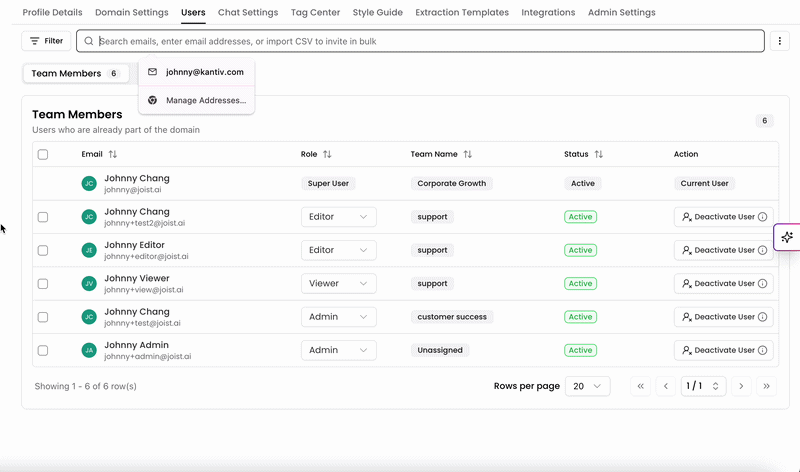The width and height of the screenshot is (800, 472).
Task: Expand the Rows per page dropdown
Action: pyautogui.click(x=587, y=386)
